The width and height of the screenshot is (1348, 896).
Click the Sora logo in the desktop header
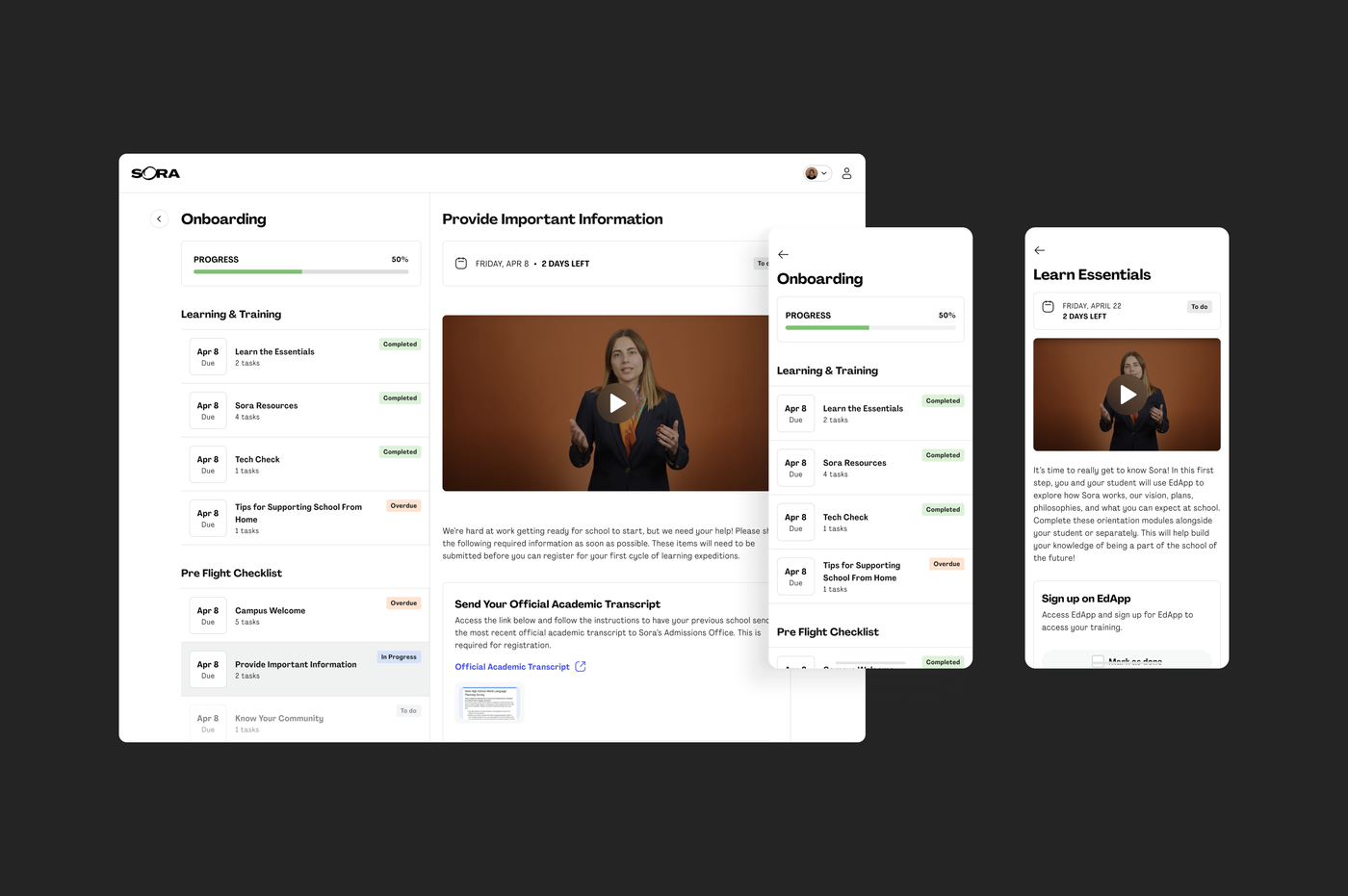click(x=156, y=173)
